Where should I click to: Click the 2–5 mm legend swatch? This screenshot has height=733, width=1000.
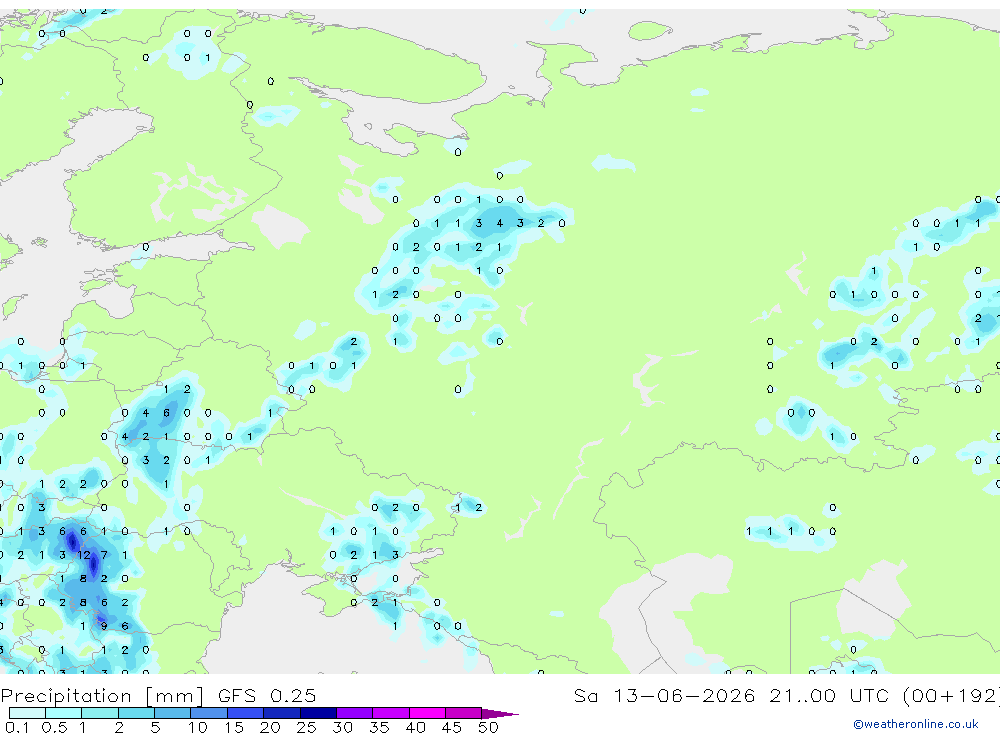click(136, 713)
